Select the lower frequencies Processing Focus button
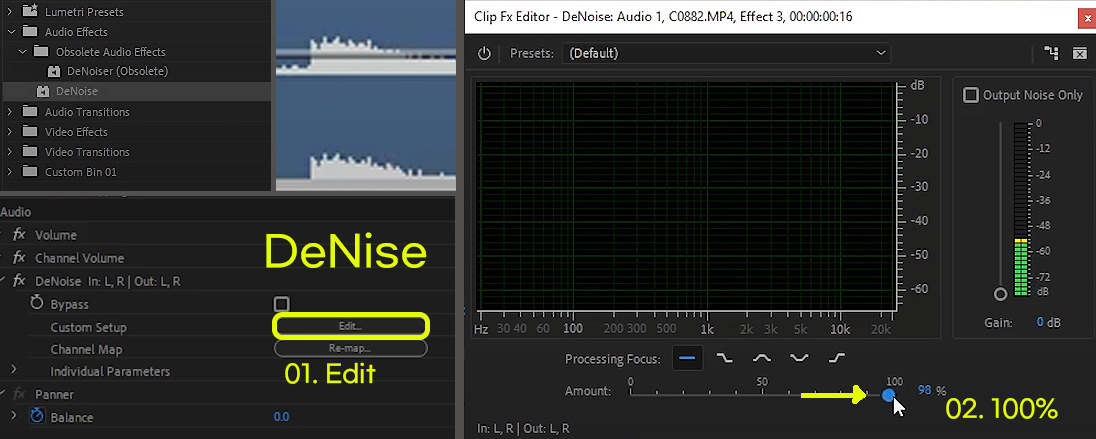1096x439 pixels. (725, 358)
